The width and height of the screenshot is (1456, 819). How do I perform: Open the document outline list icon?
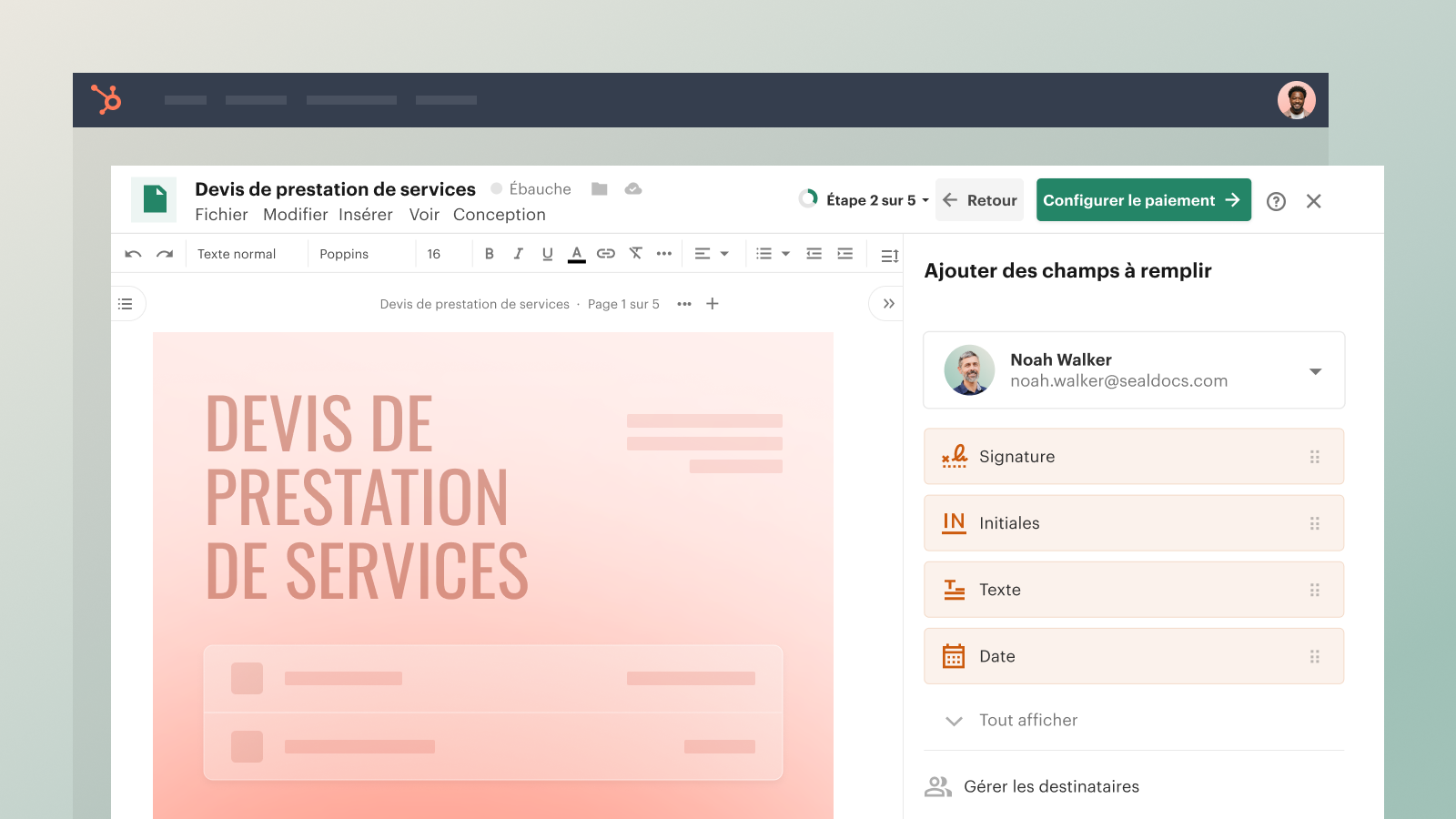point(126,304)
